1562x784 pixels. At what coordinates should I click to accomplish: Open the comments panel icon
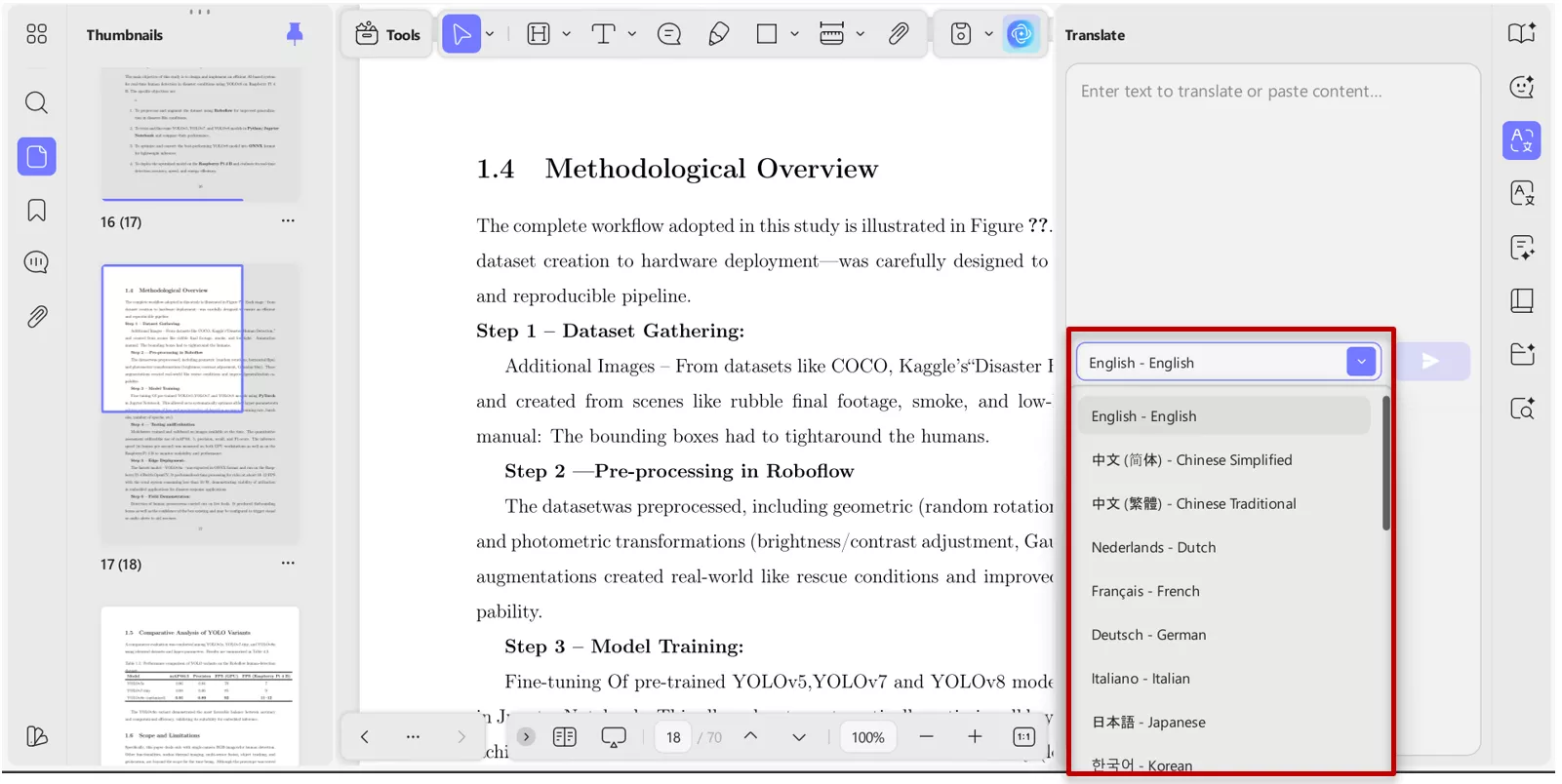coord(36,262)
